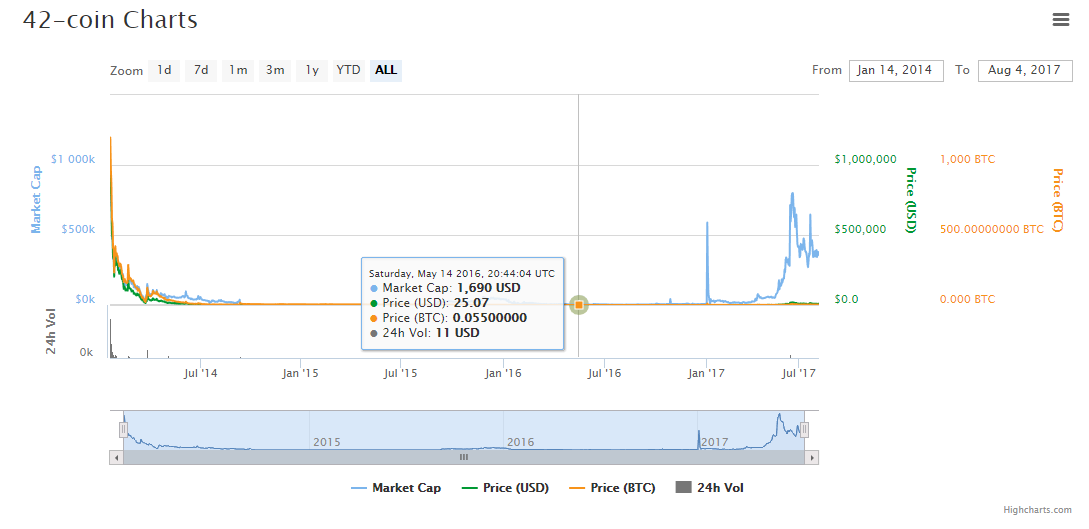This screenshot has height=529, width=1089.
Task: Click the Jan '17 axis label
Action: tap(706, 373)
